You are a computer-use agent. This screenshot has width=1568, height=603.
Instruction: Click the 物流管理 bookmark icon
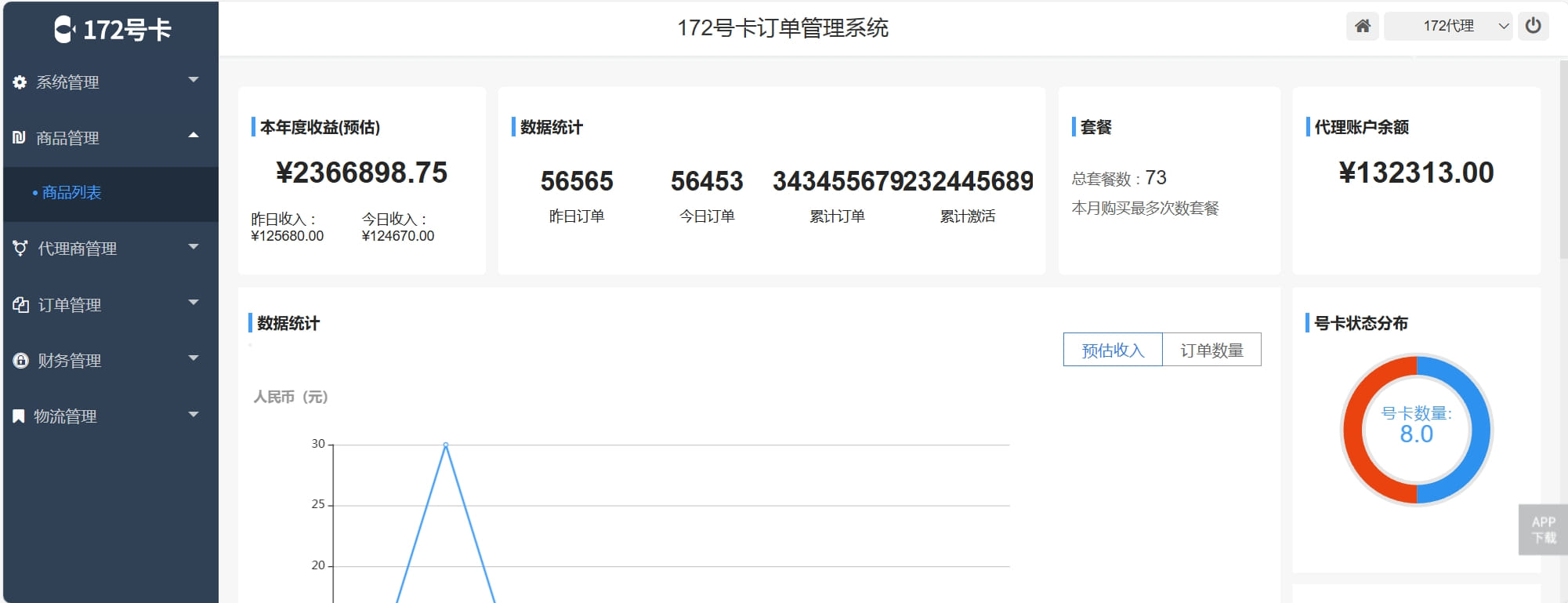pos(19,416)
